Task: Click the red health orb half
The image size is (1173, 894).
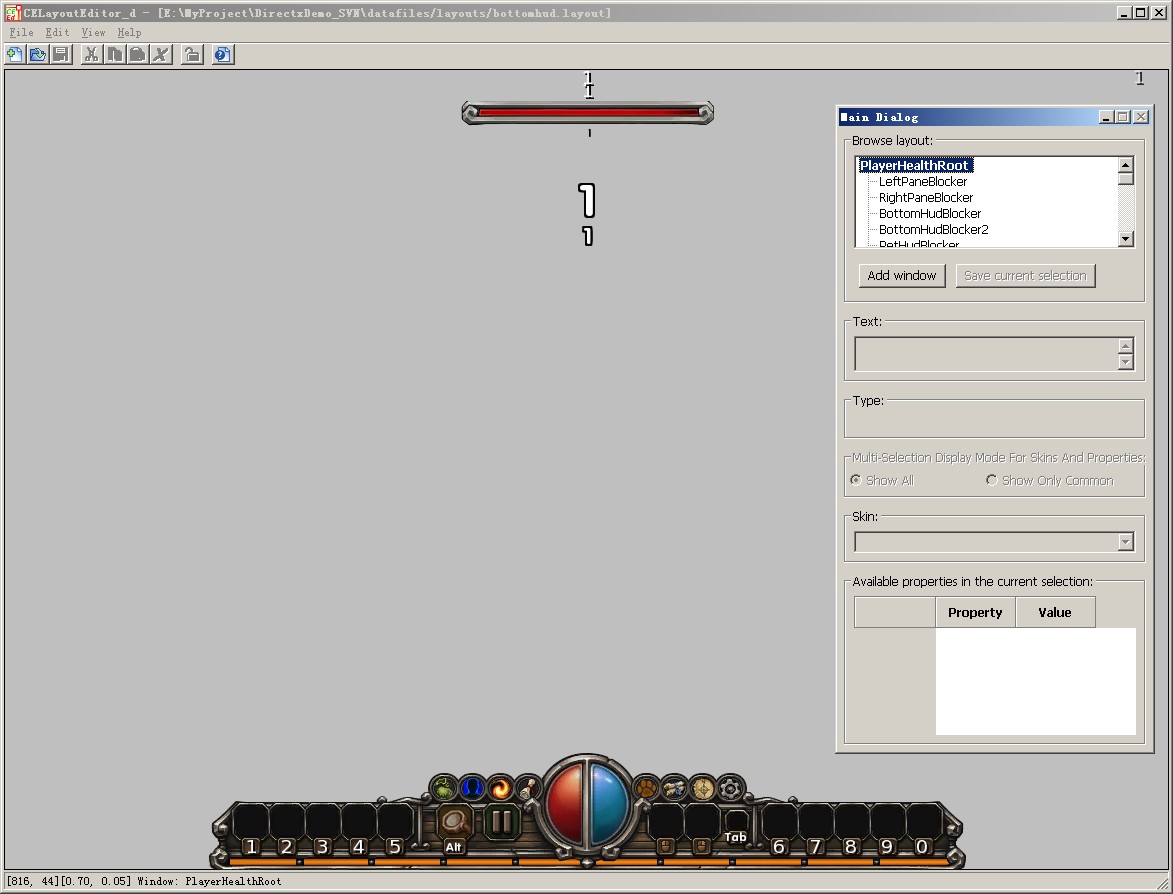Action: coord(566,804)
